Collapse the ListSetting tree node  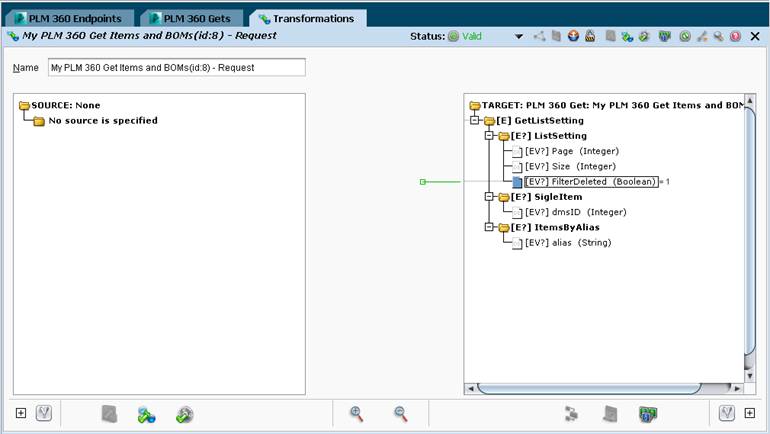point(489,136)
